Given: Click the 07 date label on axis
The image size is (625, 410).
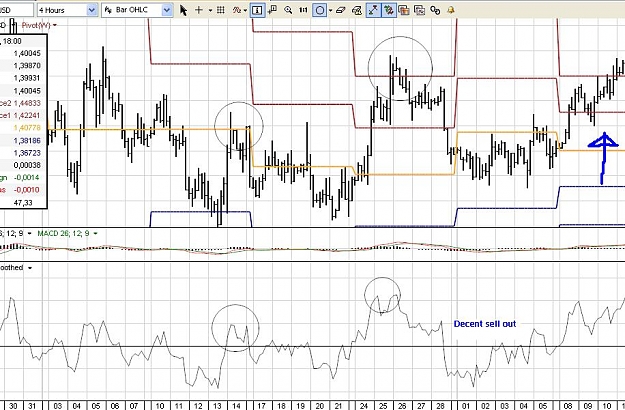Looking at the screenshot, I should tap(134, 406).
